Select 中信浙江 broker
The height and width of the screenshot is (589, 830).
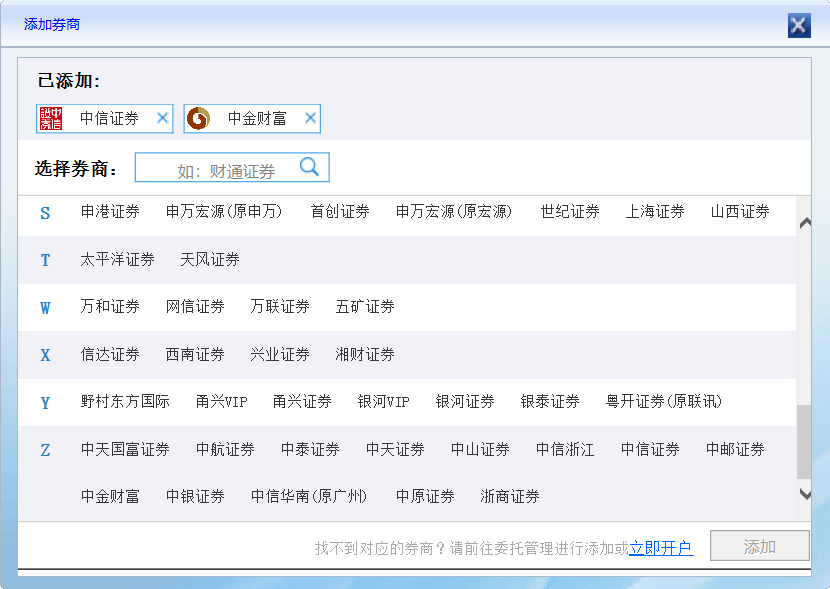[565, 449]
